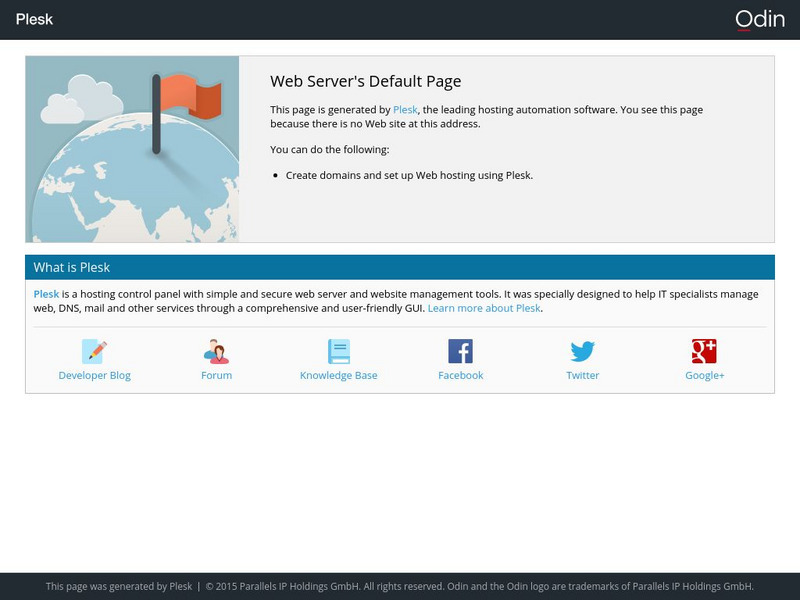Open the Forum text link

(x=216, y=376)
